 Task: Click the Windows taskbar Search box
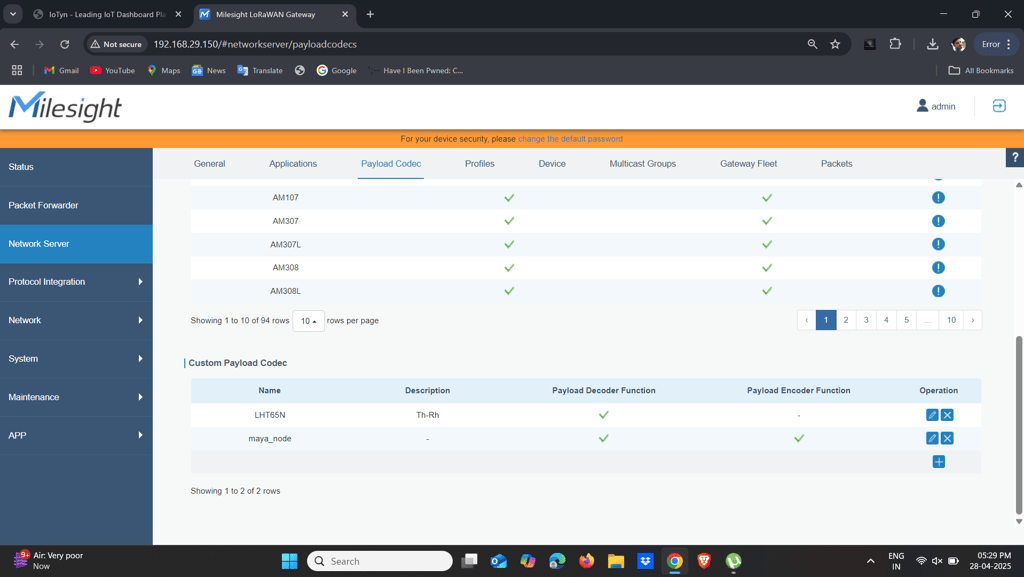[x=379, y=561]
